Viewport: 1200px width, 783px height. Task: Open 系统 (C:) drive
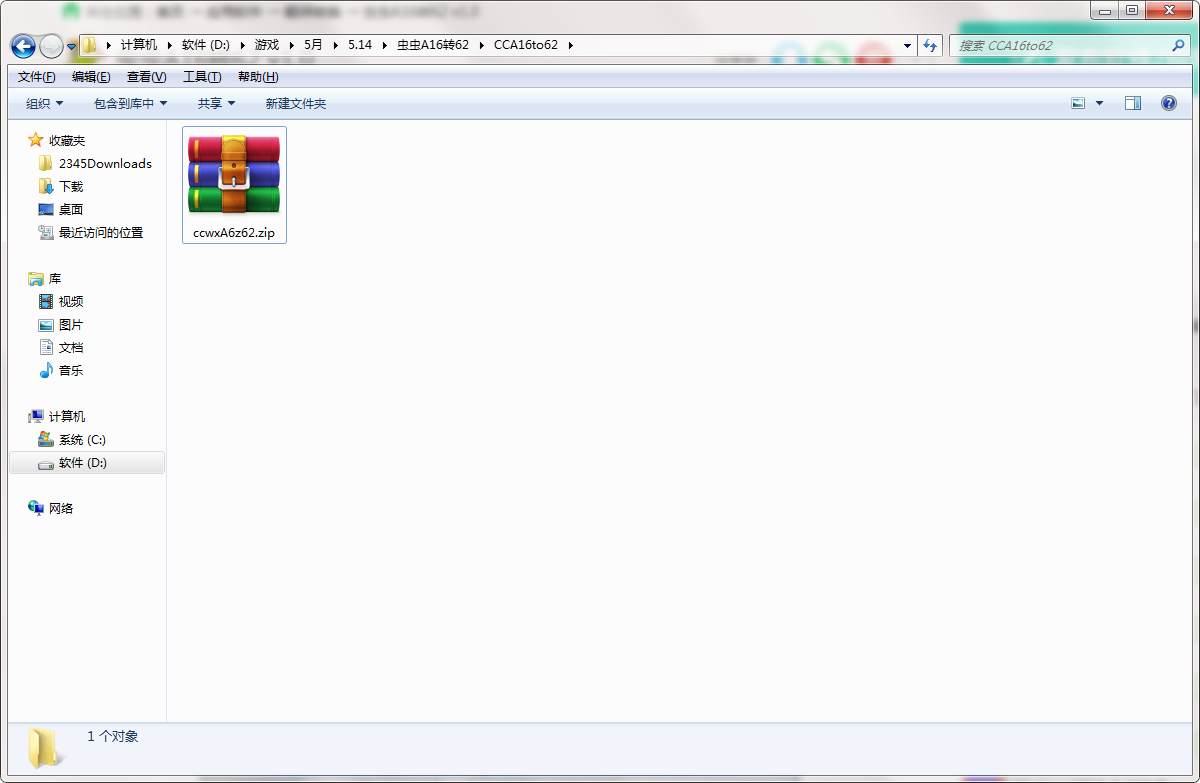pyautogui.click(x=71, y=439)
